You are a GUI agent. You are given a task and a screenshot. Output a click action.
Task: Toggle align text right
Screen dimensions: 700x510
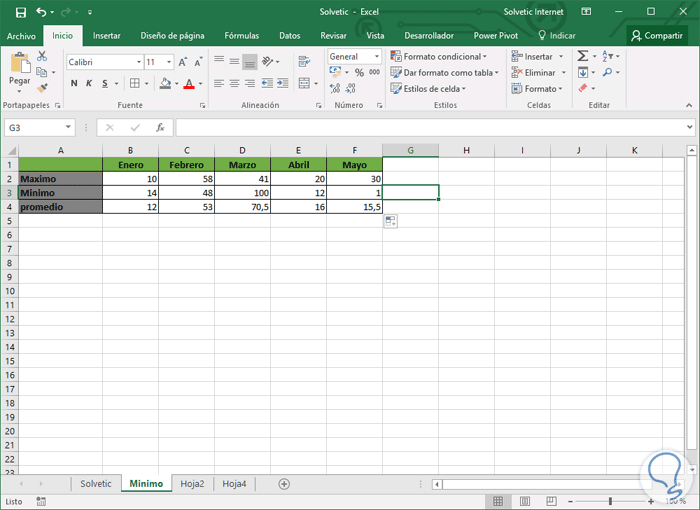[250, 83]
